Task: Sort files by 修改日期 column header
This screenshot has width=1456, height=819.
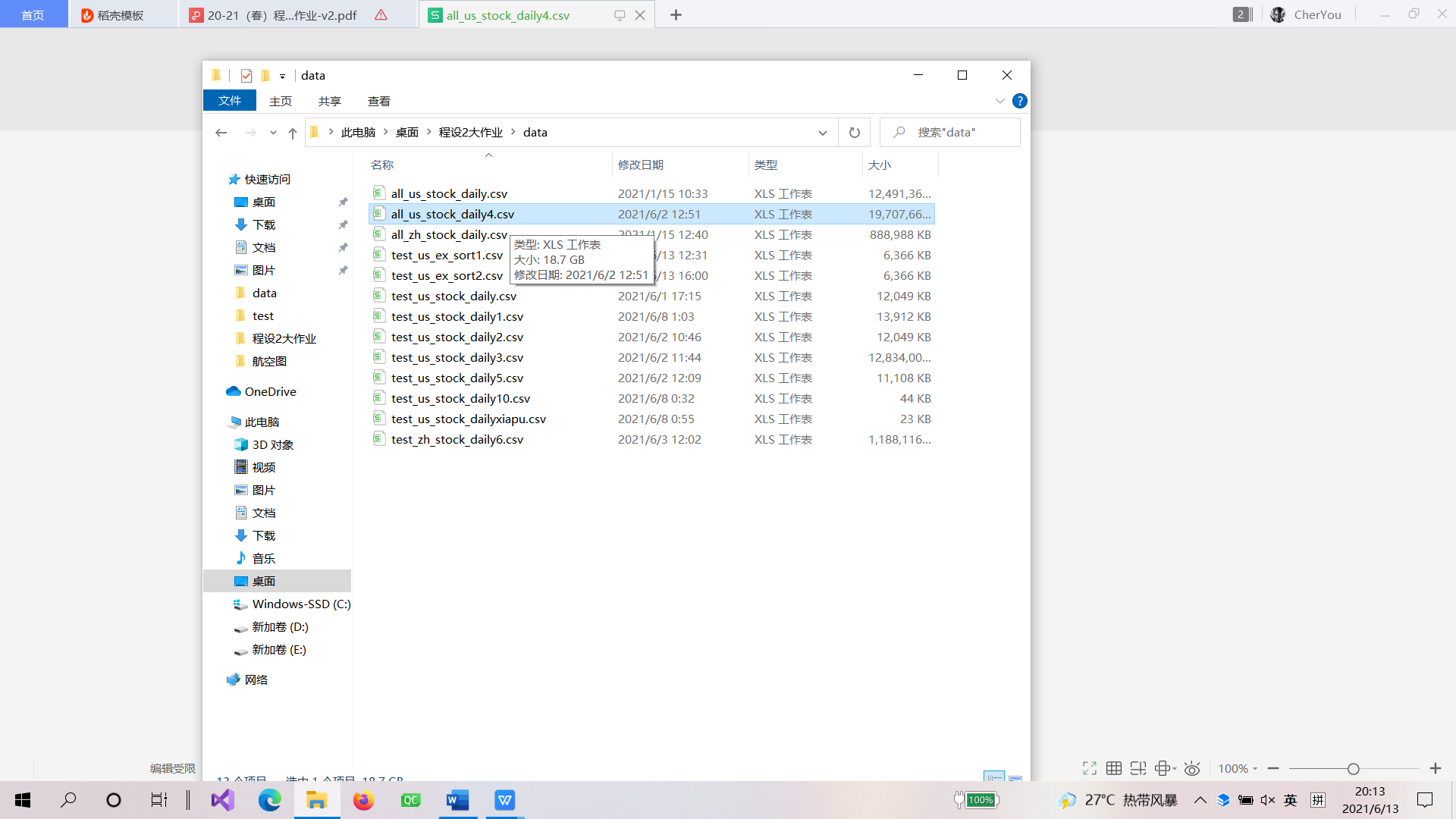Action: [640, 165]
